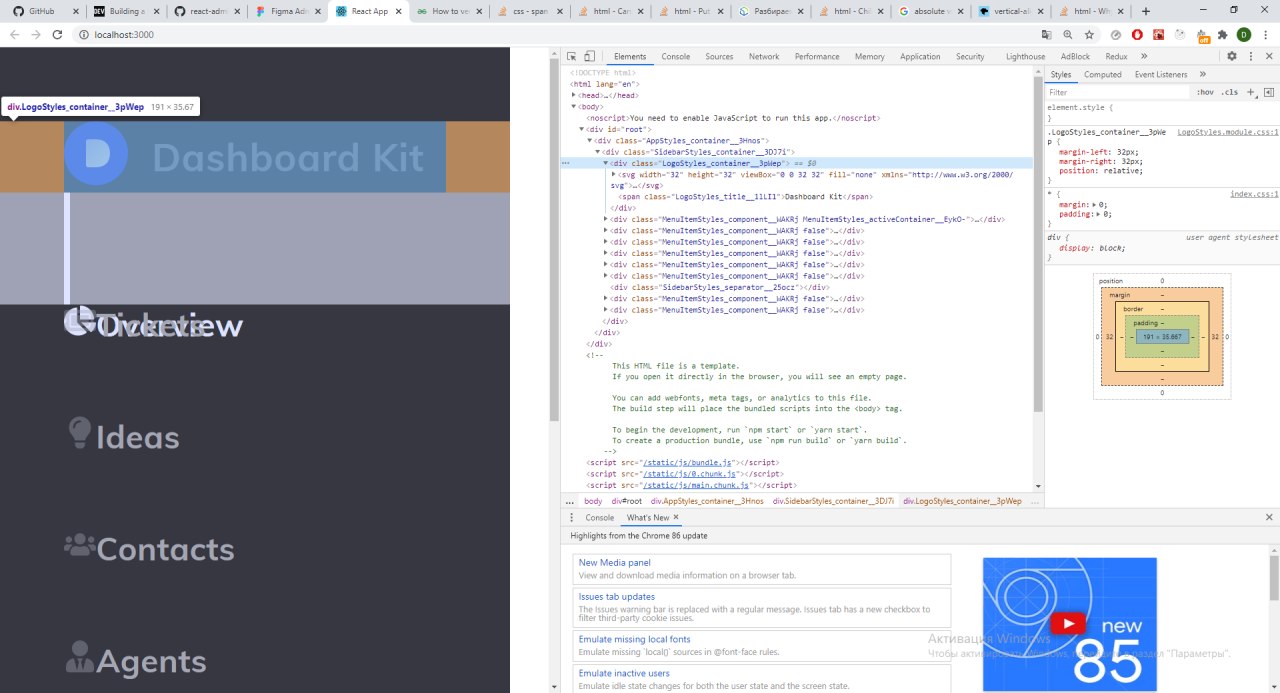This screenshot has height=693, width=1280.
Task: Expand the svg width 32 node
Action: coord(614,174)
